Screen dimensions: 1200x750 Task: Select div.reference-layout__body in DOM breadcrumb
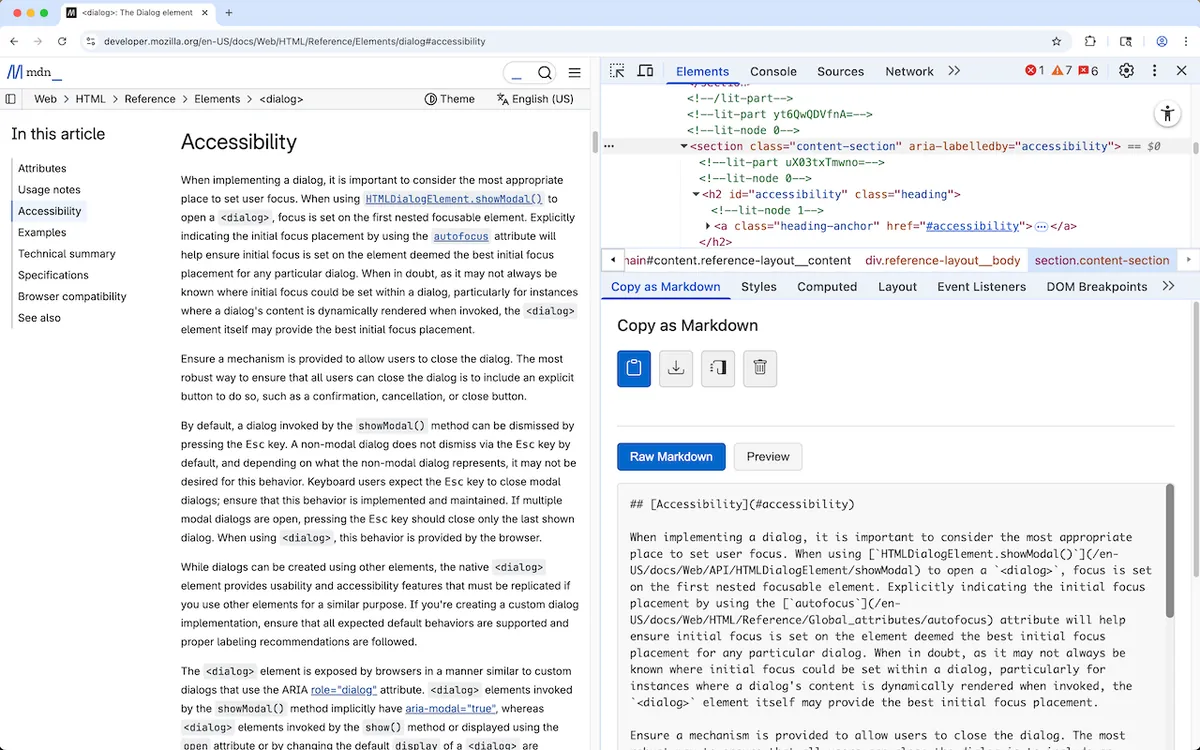[943, 260]
